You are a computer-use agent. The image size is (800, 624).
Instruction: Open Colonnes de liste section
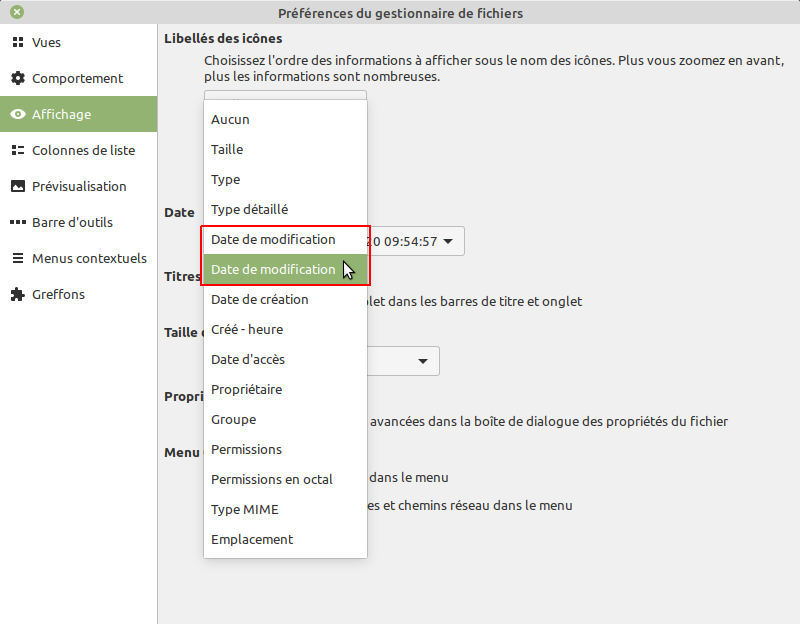(79, 150)
